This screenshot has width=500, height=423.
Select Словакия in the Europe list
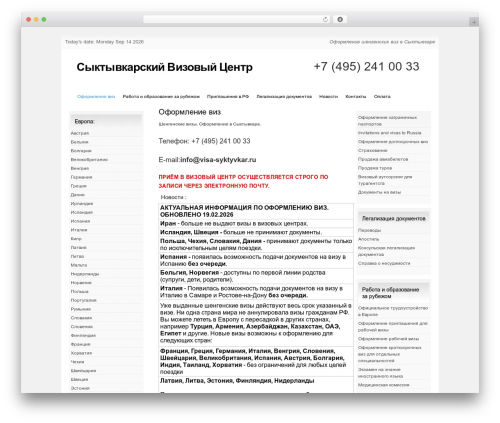tap(81, 318)
